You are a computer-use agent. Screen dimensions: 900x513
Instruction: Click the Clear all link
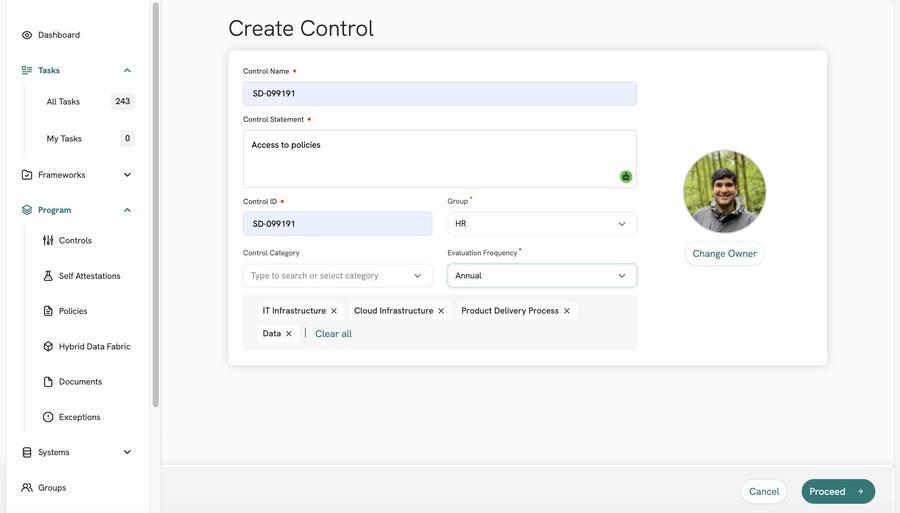[333, 334]
